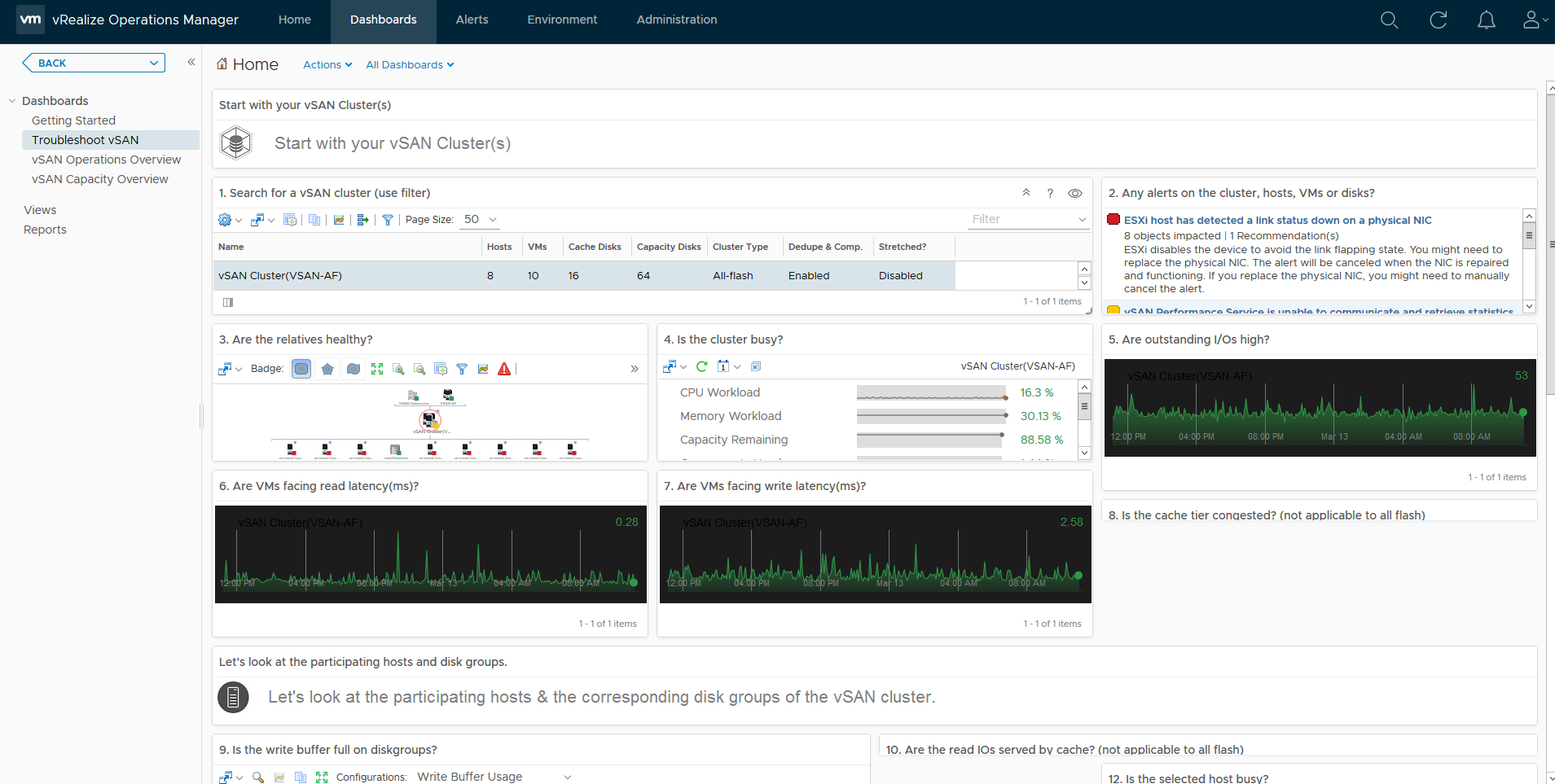1555x784 pixels.
Task: Collapse widget 1 with double-chevron icon
Action: 1026,193
